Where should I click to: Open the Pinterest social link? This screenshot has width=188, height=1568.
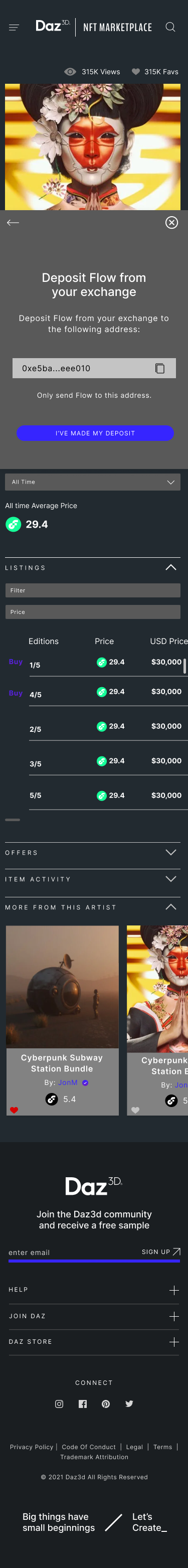click(106, 1403)
